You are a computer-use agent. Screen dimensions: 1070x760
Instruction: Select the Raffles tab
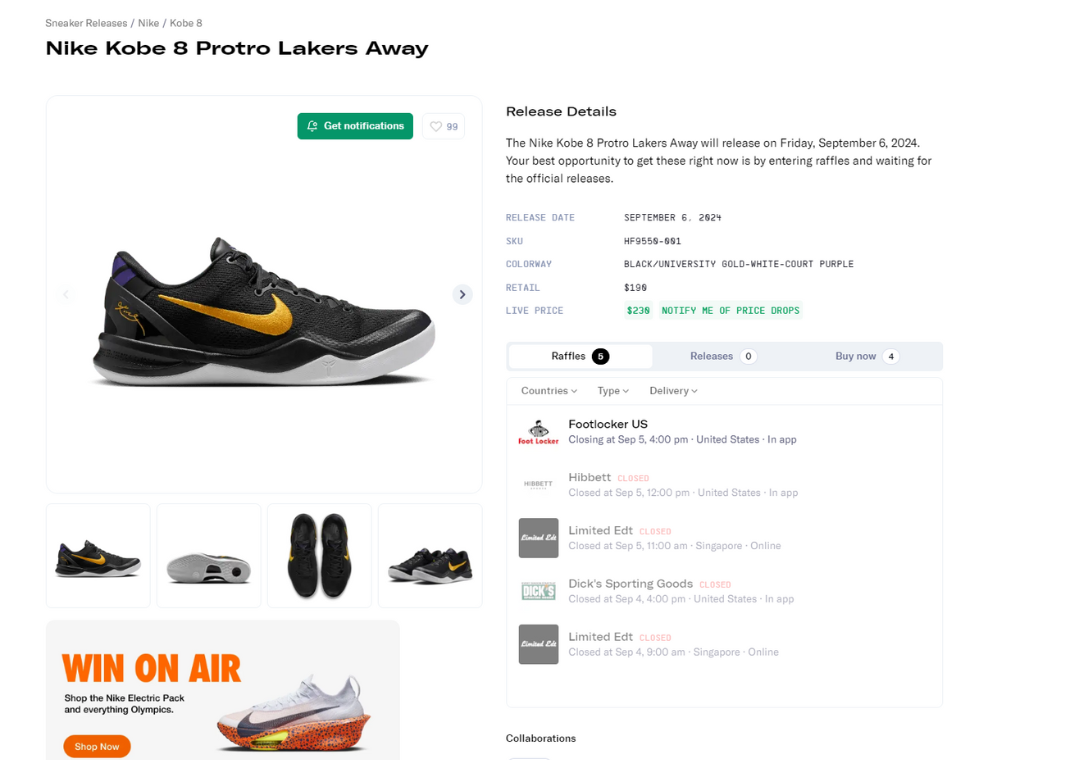[580, 356]
